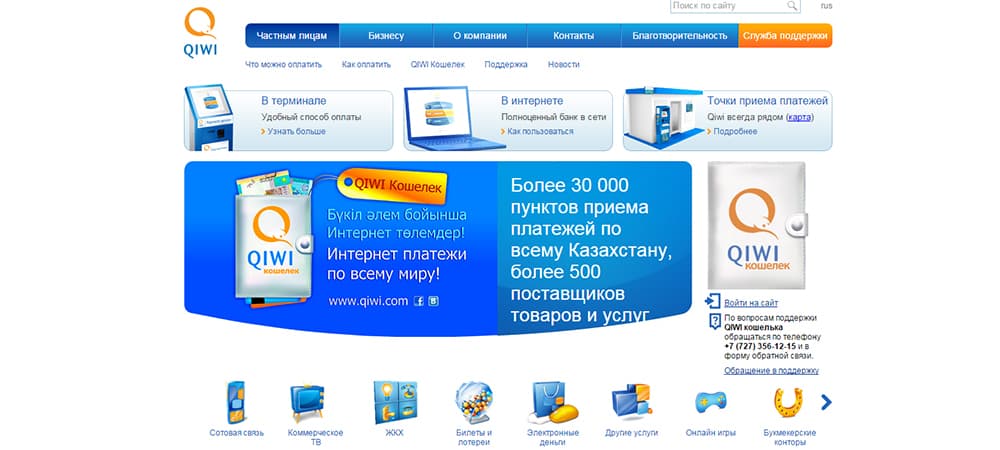Go to Как оплатить submenu
This screenshot has height=450, width=1000.
[366, 64]
